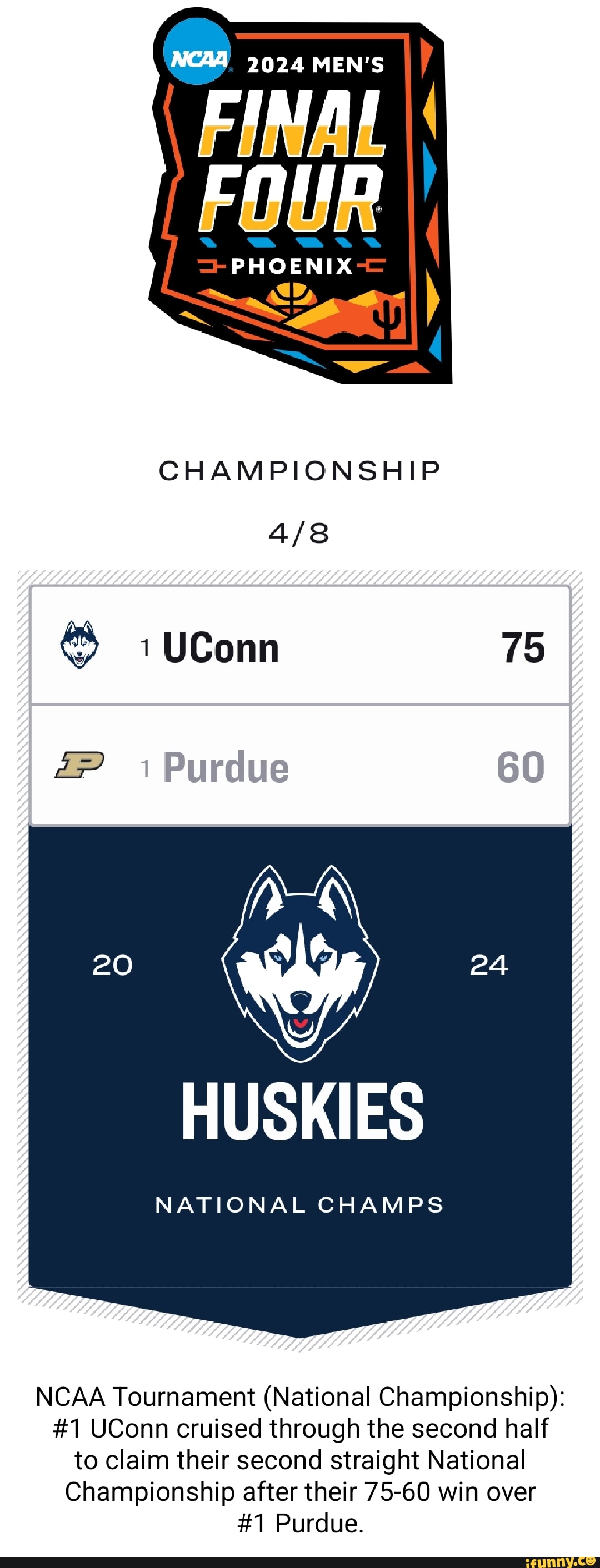Click the 4/8 game date
600x1568 pixels.
(298, 534)
